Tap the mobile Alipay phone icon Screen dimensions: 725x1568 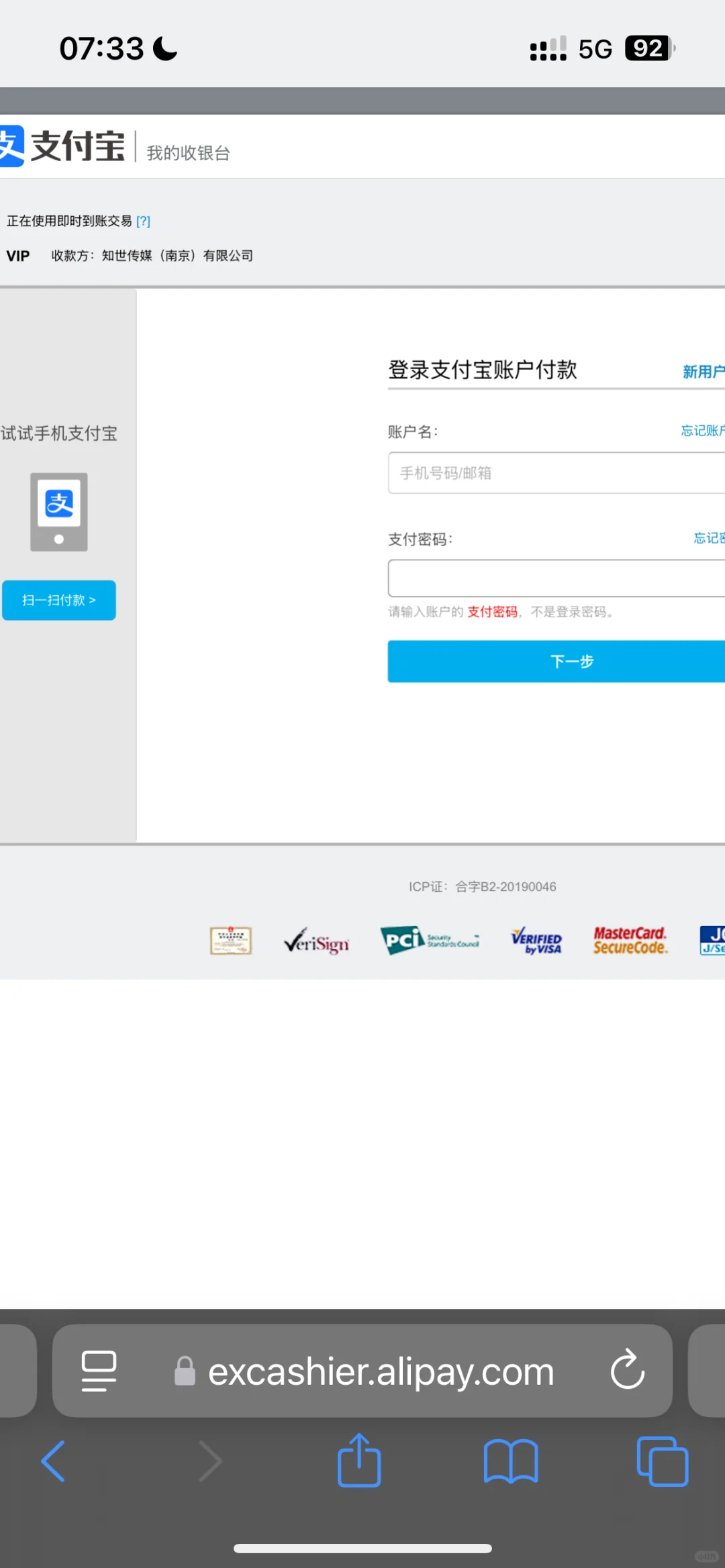59,512
